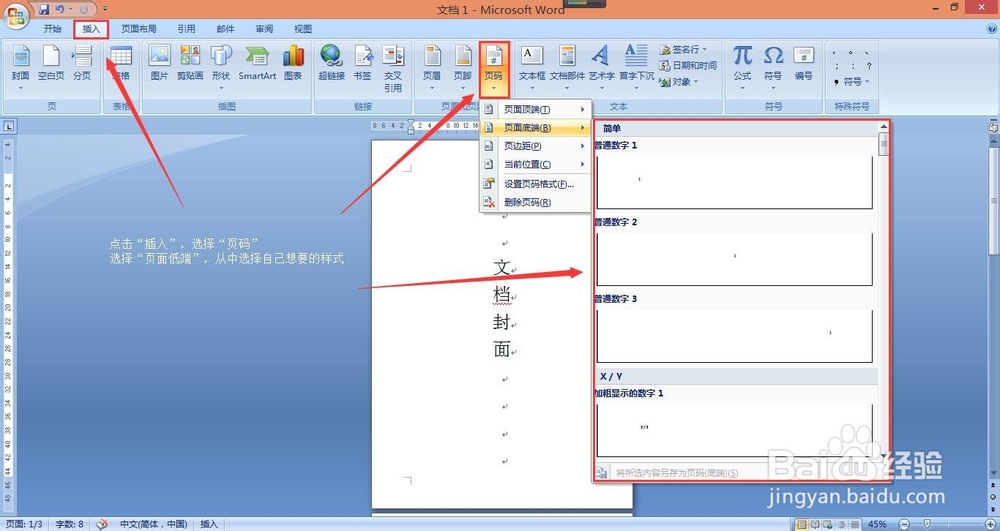Switch to print layout view in status bar
The image size is (1000, 531).
[802, 524]
